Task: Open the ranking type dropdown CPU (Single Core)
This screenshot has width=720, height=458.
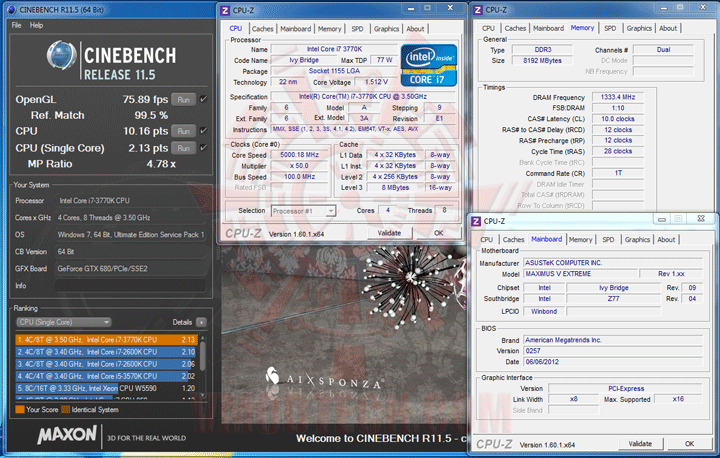Action: pyautogui.click(x=64, y=322)
